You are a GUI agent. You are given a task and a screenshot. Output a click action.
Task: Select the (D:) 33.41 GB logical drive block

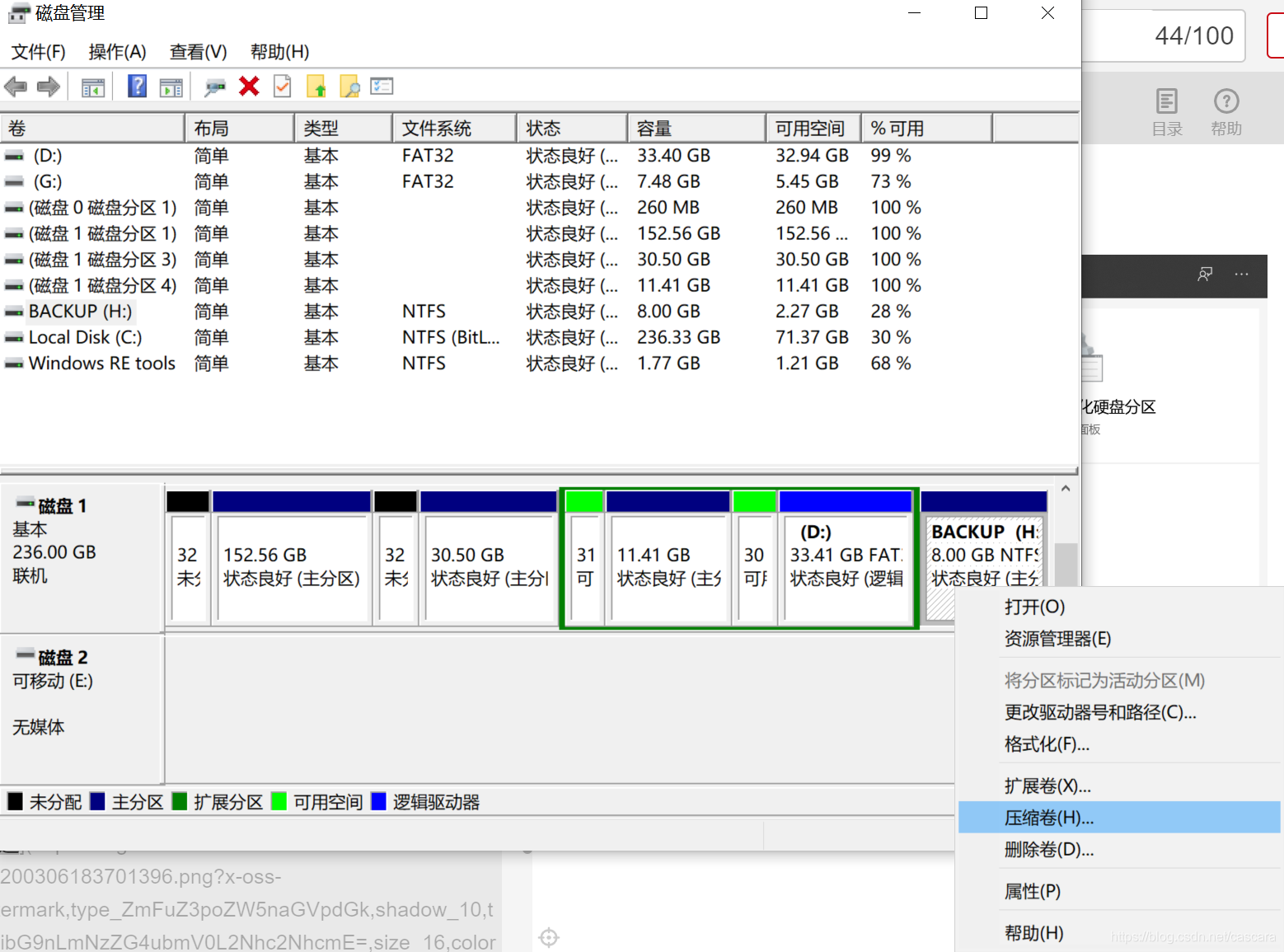[x=846, y=558]
